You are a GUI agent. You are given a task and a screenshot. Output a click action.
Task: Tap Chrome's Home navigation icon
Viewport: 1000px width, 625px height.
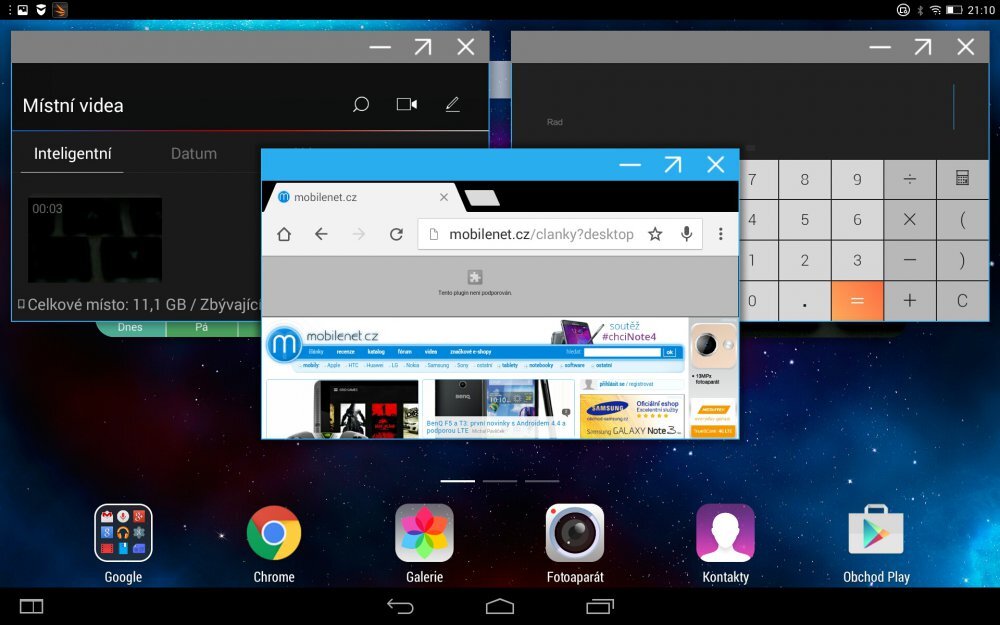pyautogui.click(x=283, y=233)
